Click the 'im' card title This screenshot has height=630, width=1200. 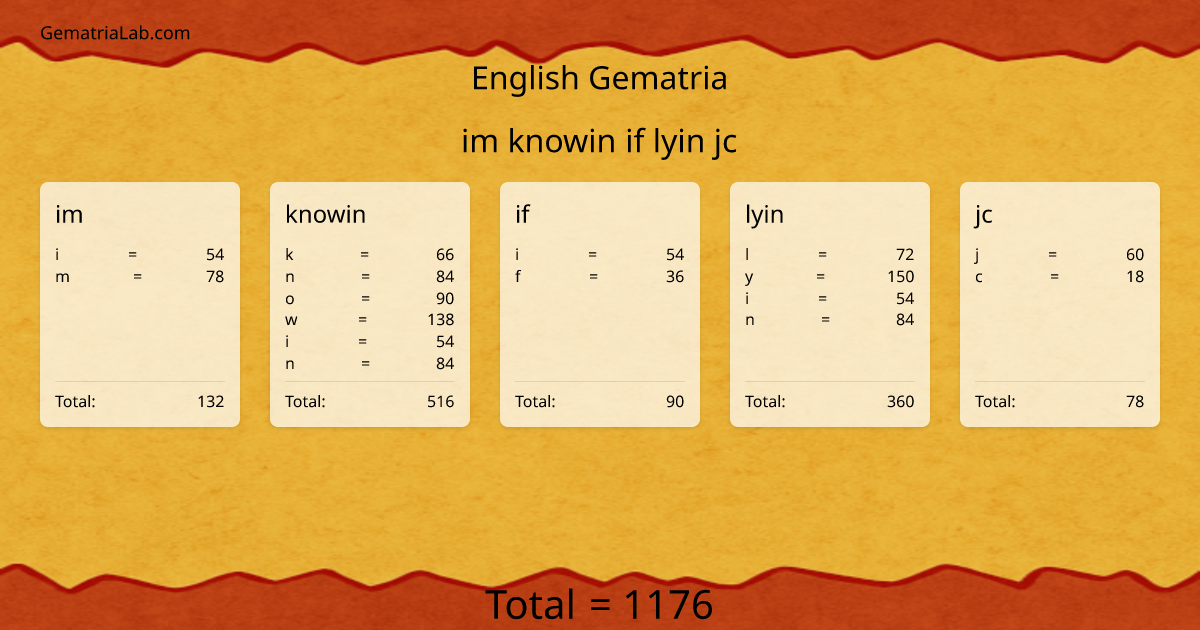coord(69,214)
